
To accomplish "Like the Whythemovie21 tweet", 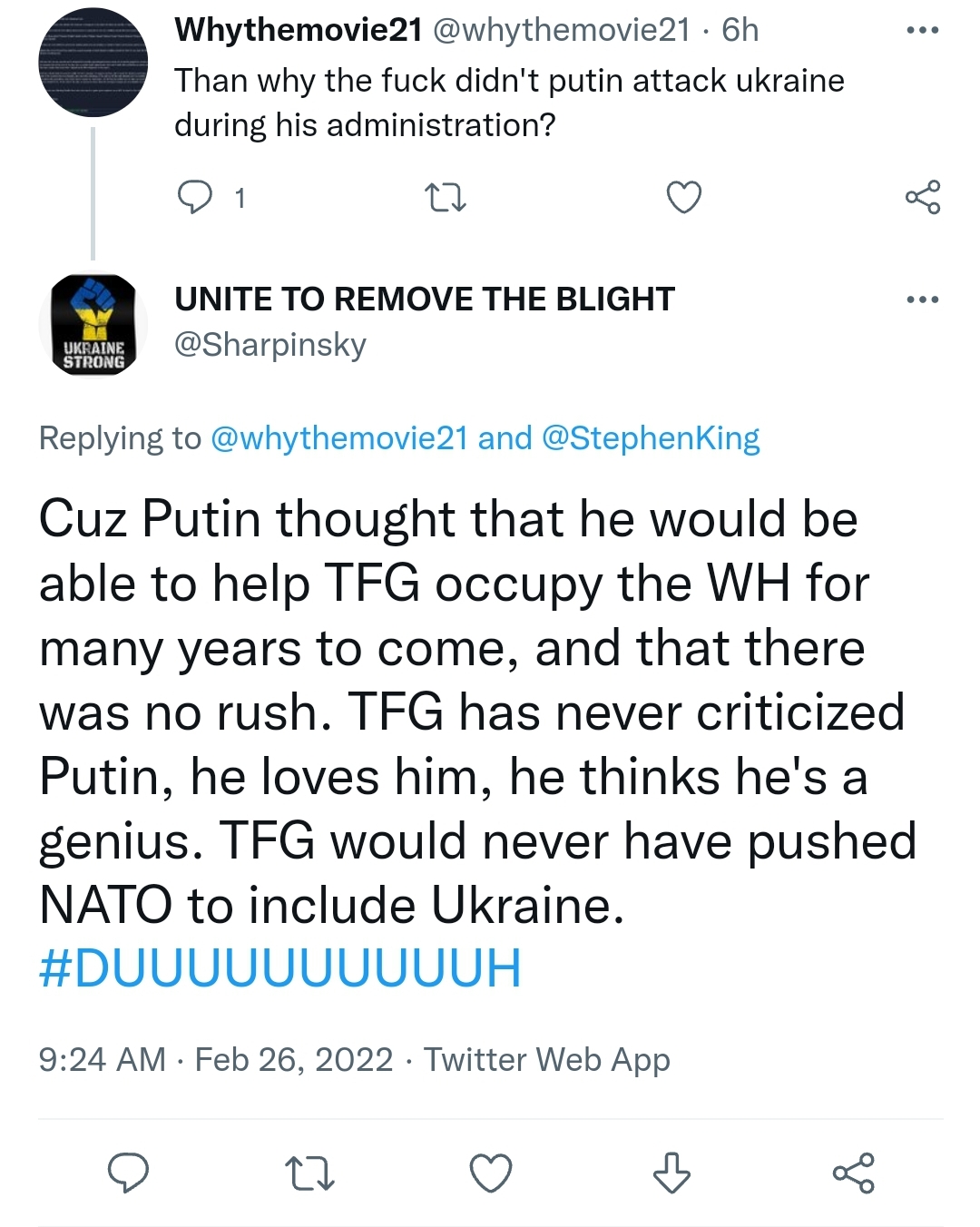I will pyautogui.click(x=683, y=197).
